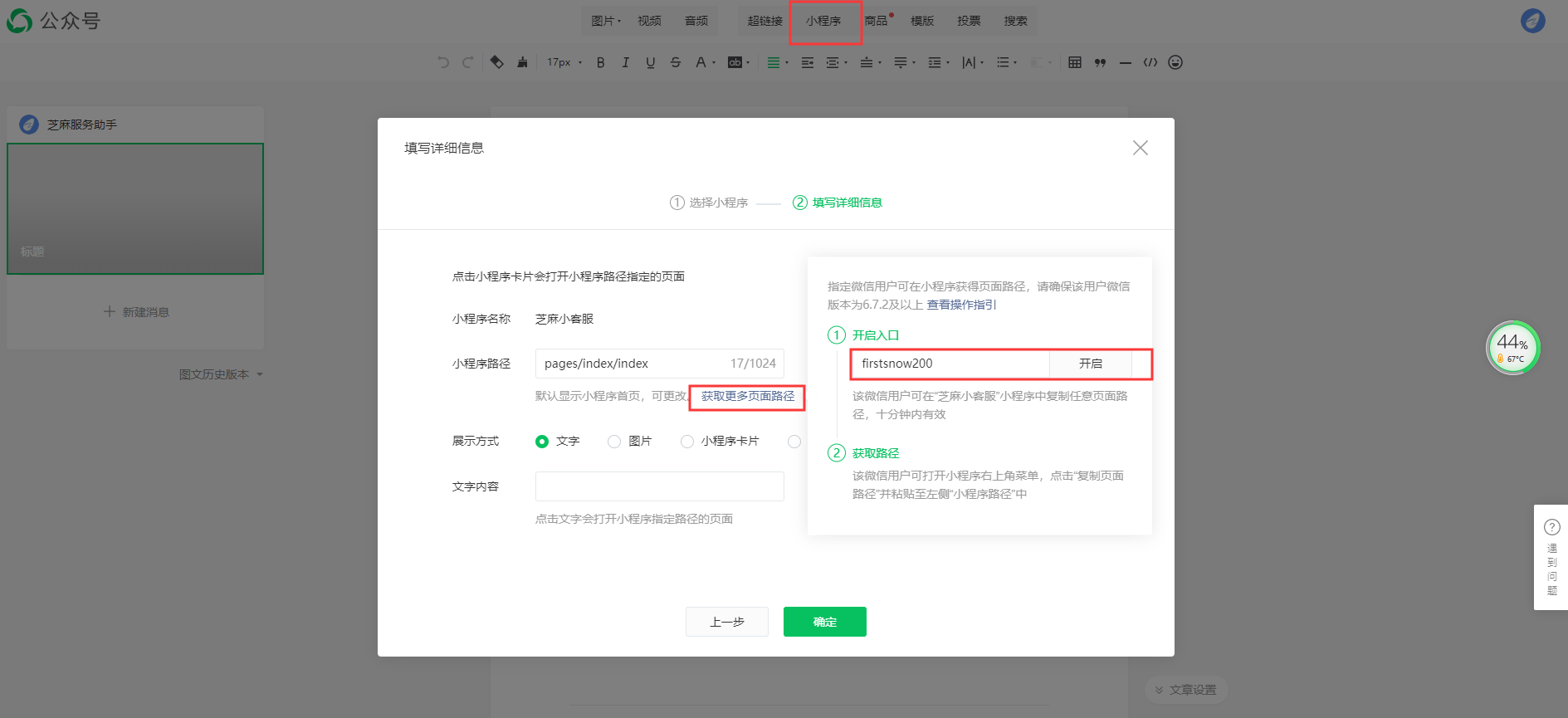This screenshot has width=1568, height=718.
Task: Expand the alignment dropdown arrow
Action: (x=787, y=63)
